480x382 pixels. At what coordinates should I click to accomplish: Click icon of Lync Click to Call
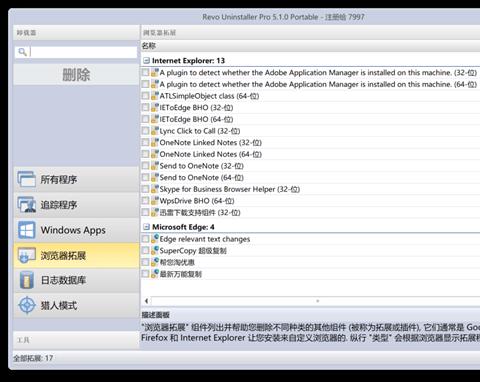(155, 131)
